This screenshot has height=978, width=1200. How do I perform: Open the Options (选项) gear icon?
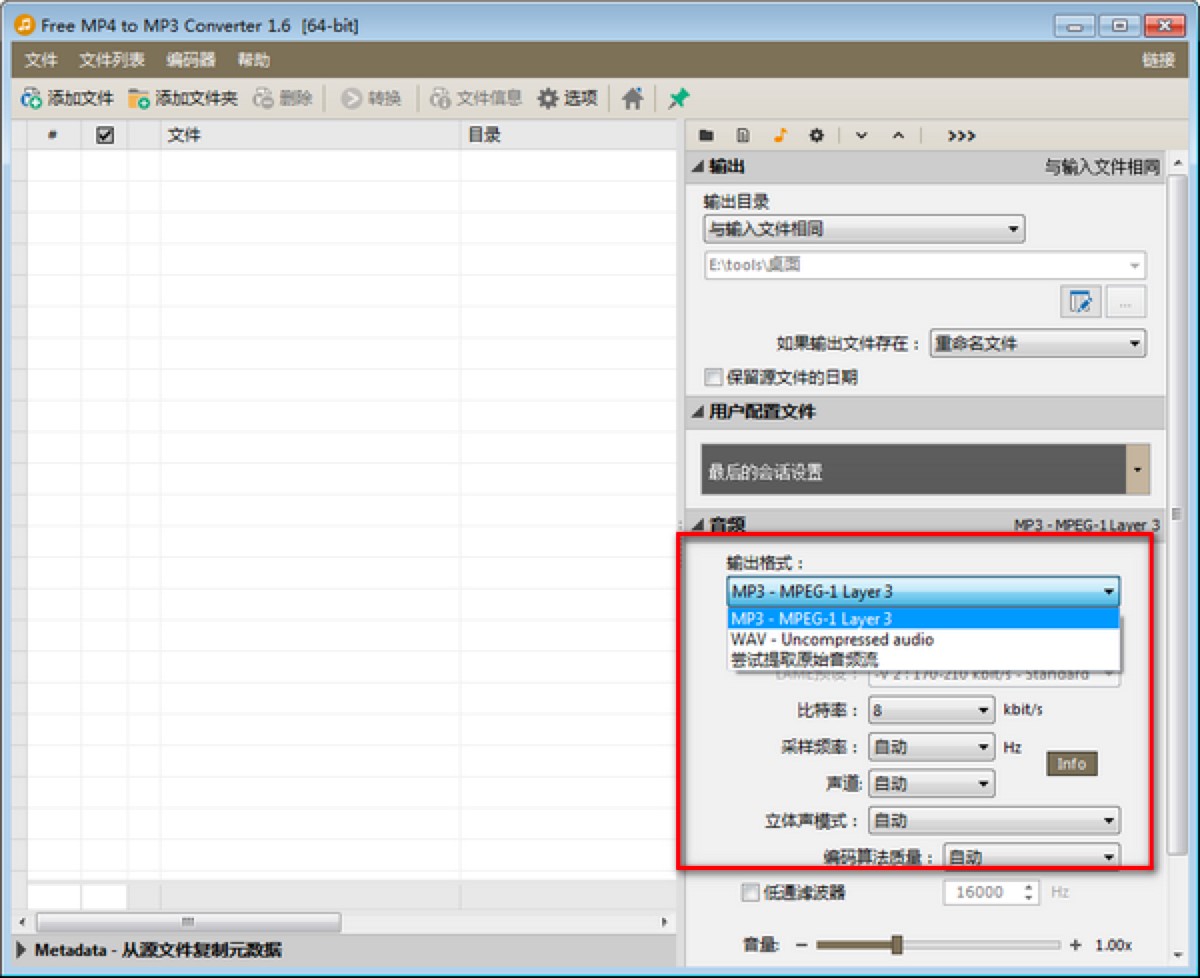(567, 97)
